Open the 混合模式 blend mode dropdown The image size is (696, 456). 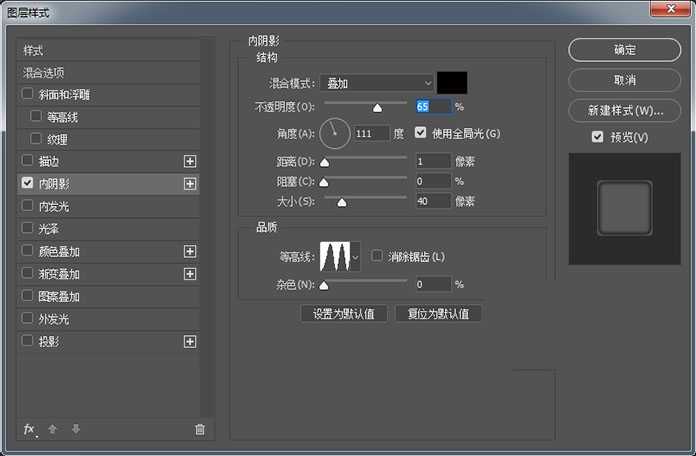click(379, 83)
